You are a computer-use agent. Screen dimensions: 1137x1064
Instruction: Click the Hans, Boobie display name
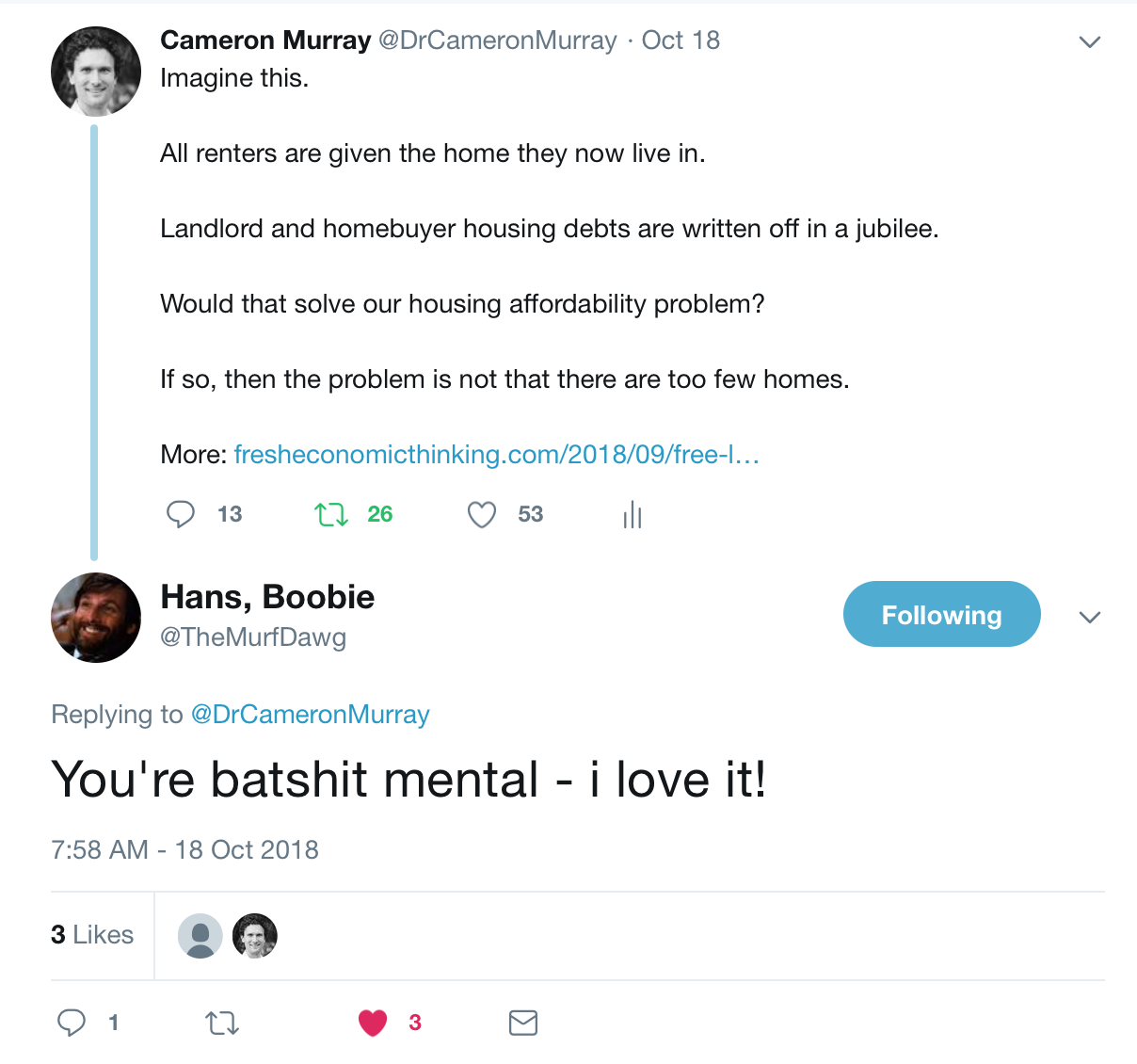pos(267,597)
